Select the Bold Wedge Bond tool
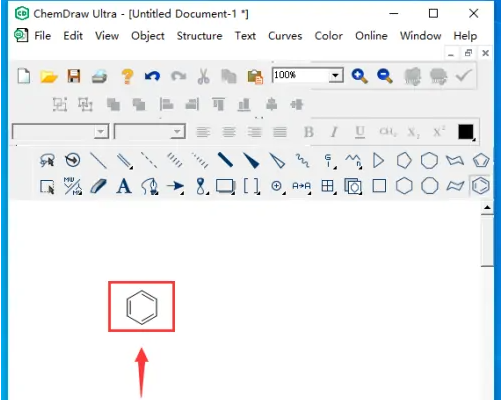This screenshot has width=502, height=400. point(251,160)
